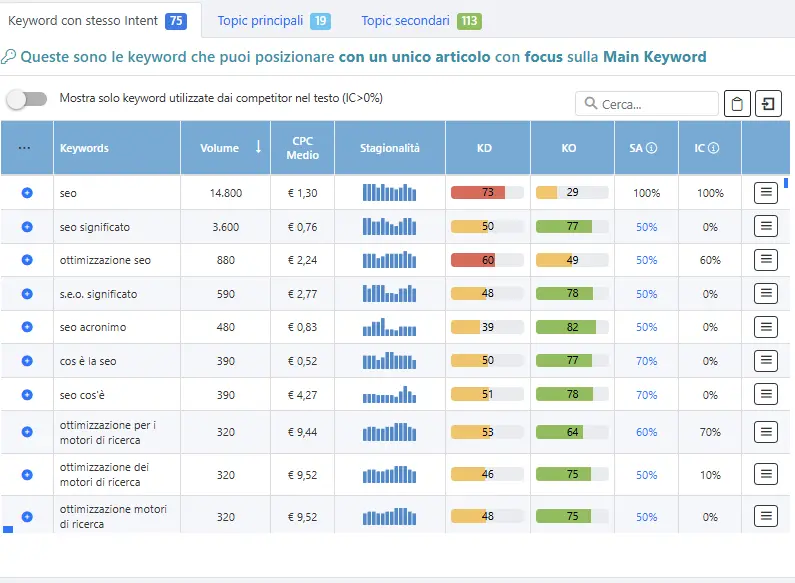This screenshot has width=795, height=583.
Task: Click seasonality chart for 'seo acronimo'
Action: pos(389,327)
